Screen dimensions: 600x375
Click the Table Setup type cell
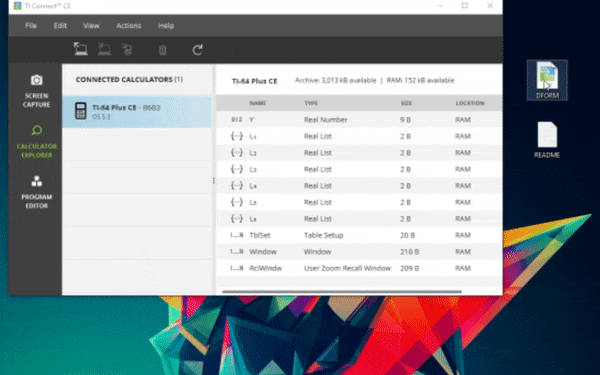pos(323,235)
